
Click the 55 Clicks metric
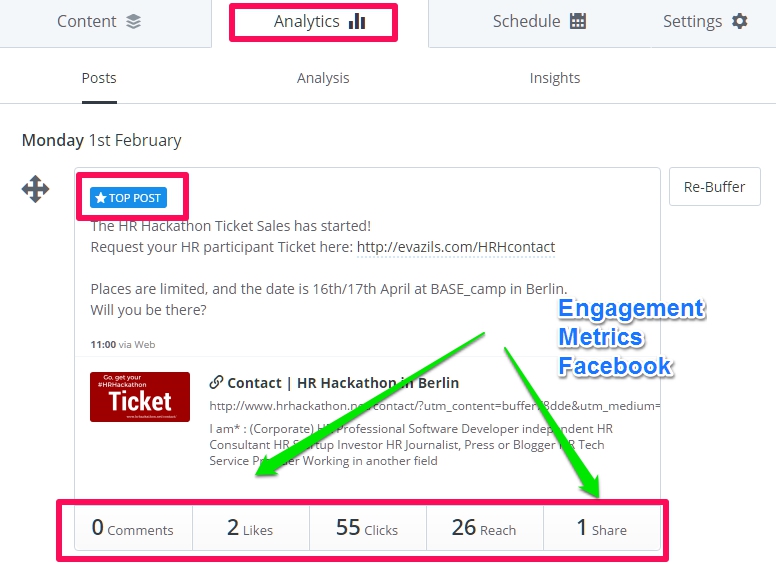[x=367, y=528]
